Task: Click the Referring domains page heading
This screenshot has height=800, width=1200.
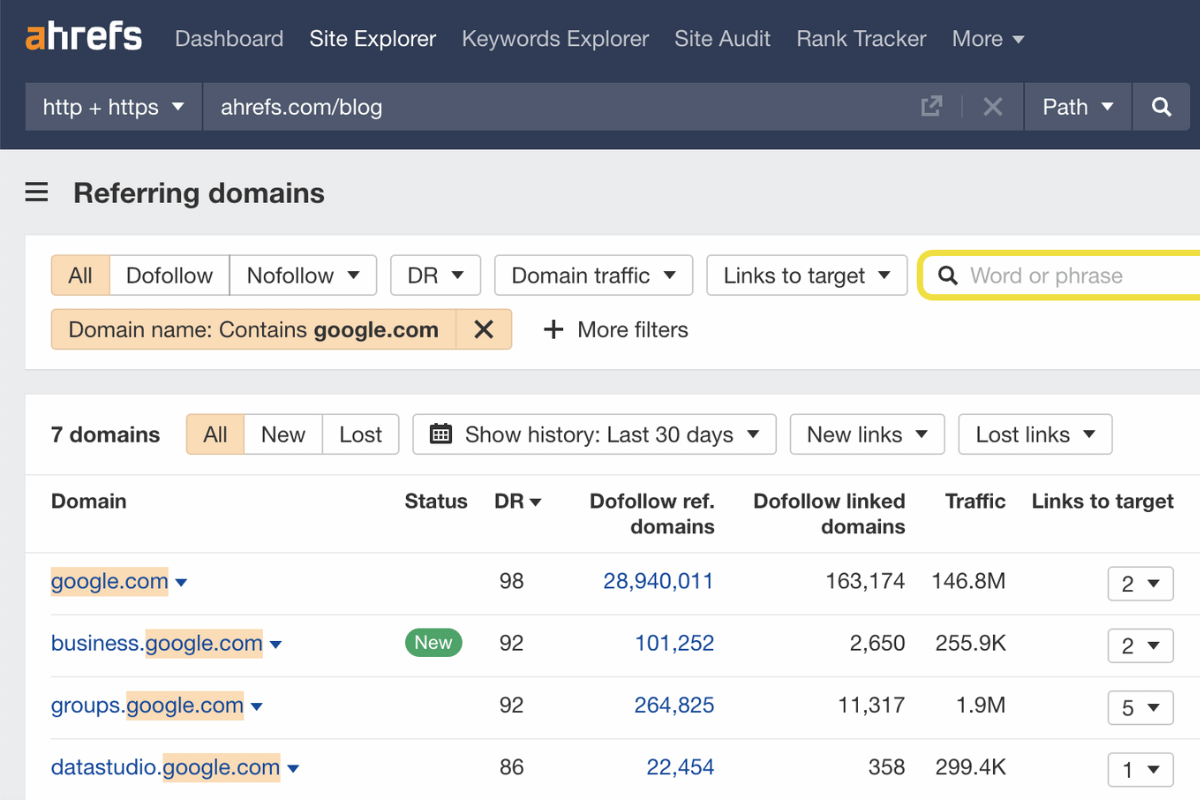Action: (x=199, y=193)
